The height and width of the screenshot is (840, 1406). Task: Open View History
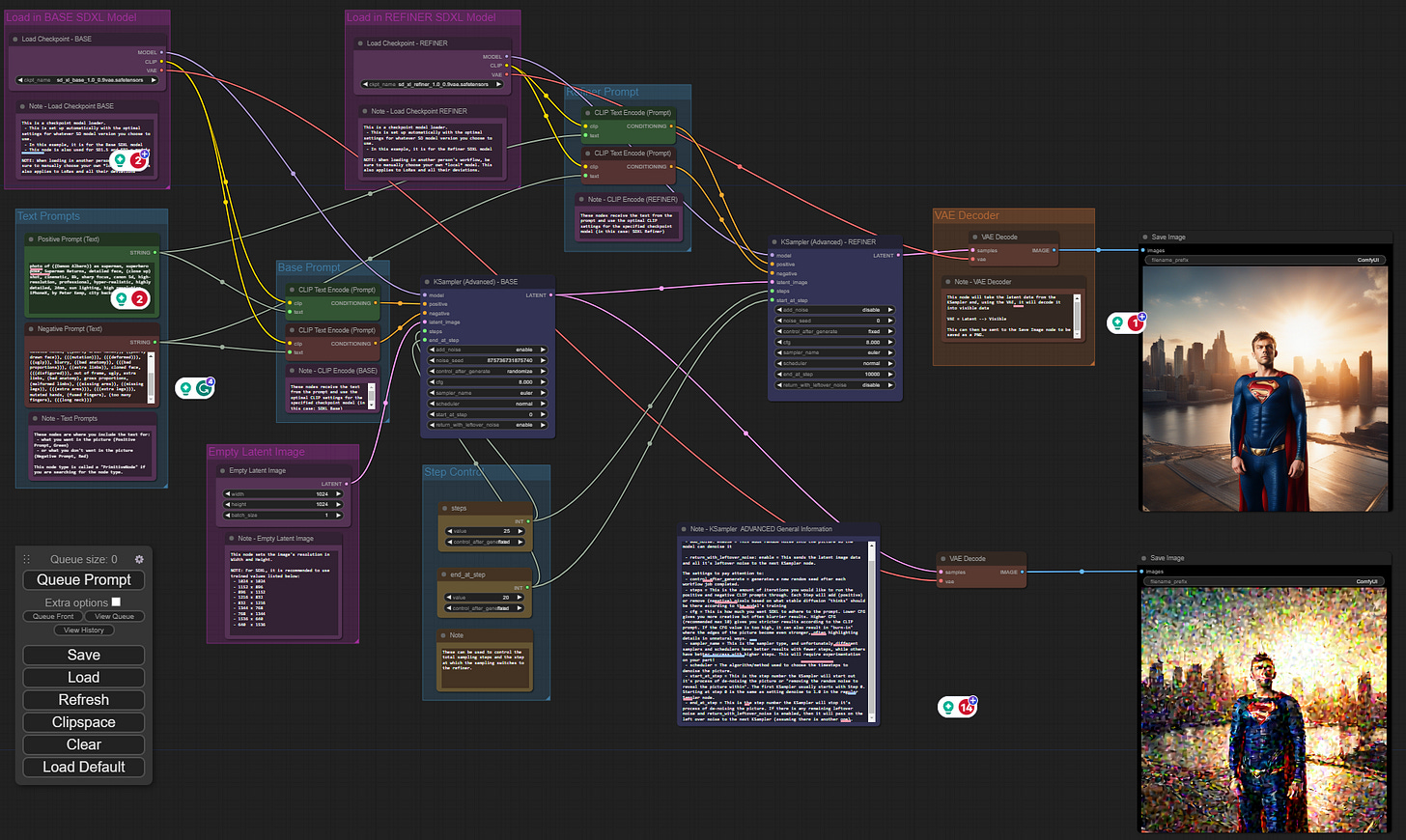[84, 630]
